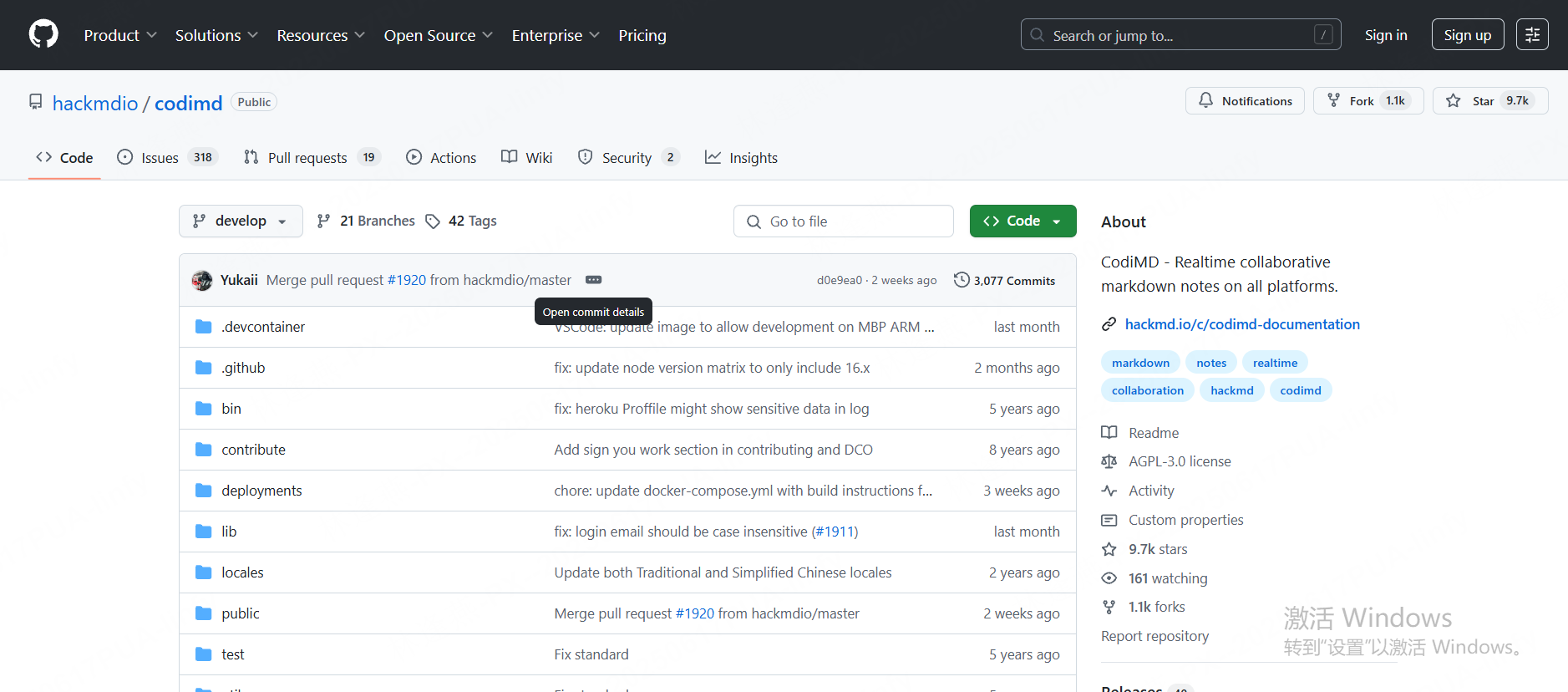Open the lib folder

tap(229, 532)
